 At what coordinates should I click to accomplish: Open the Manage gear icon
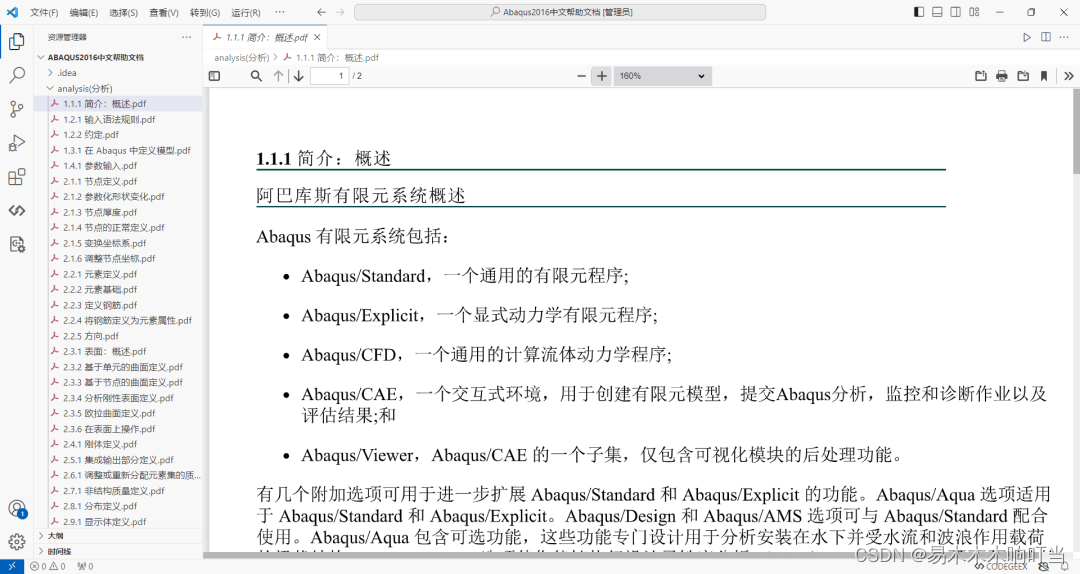(x=17, y=542)
